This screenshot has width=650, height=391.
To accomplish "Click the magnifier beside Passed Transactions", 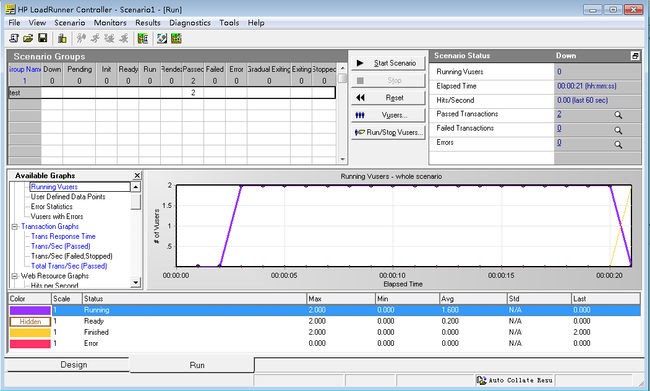I will coord(618,115).
